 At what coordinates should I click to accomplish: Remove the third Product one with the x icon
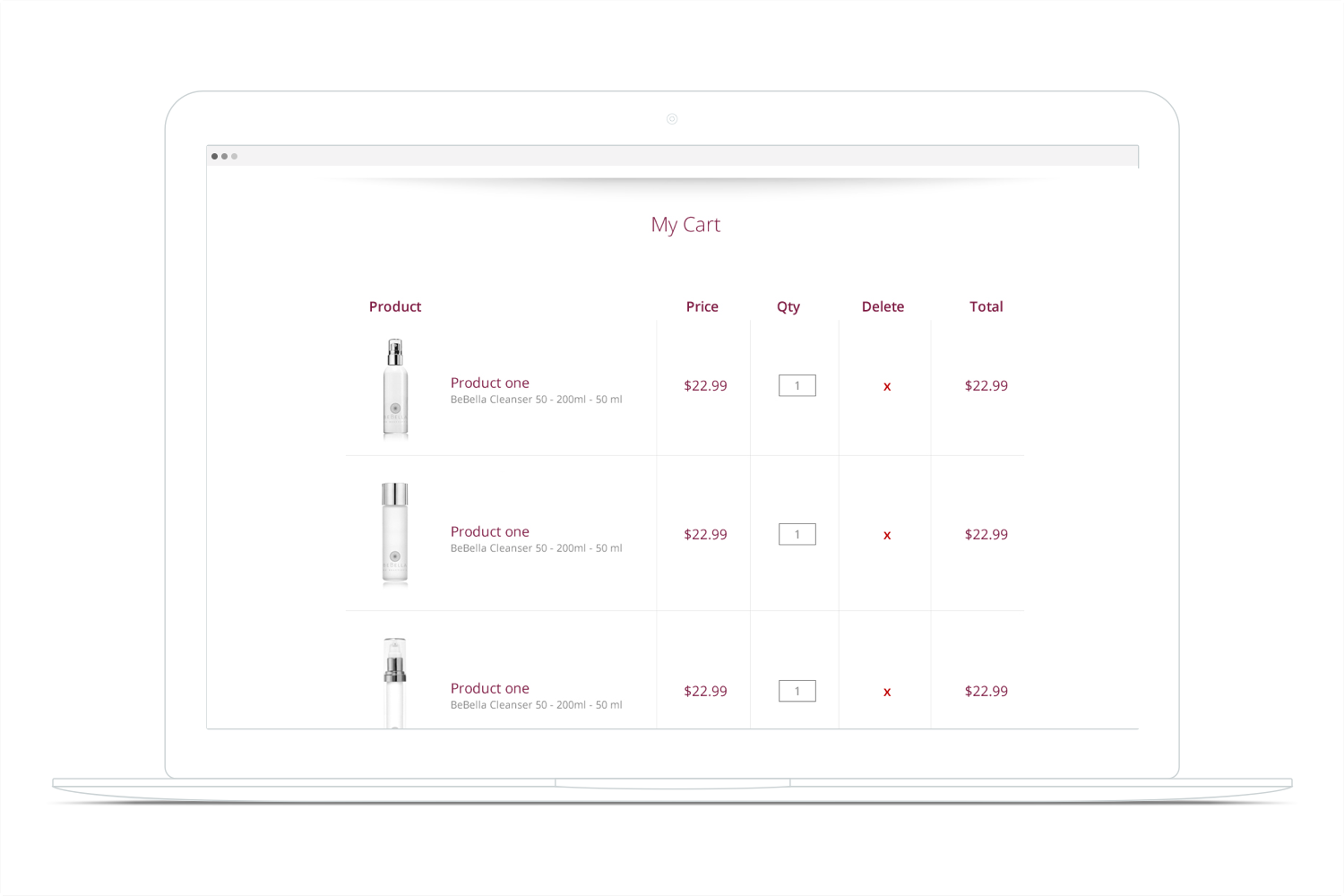coord(886,691)
